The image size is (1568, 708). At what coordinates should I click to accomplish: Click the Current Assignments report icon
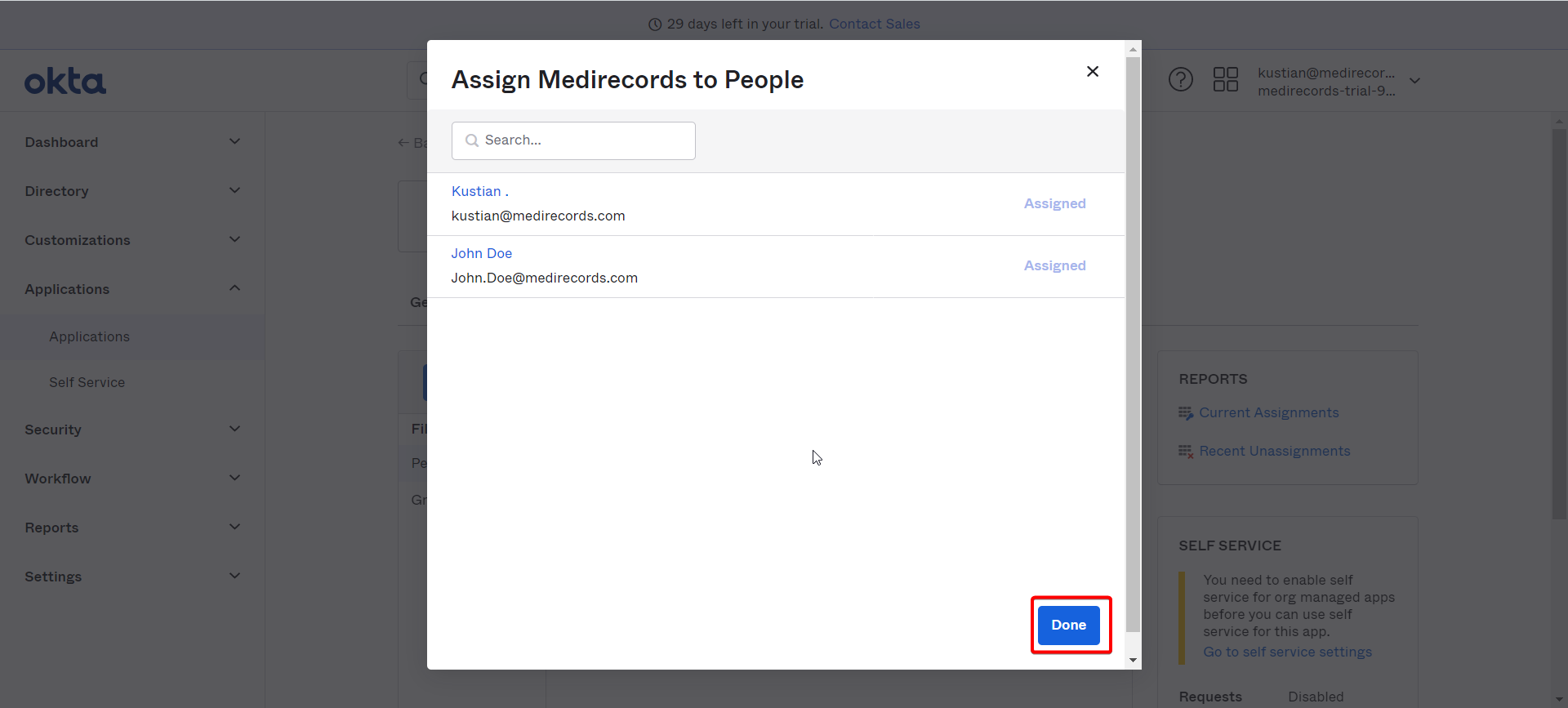(1186, 413)
